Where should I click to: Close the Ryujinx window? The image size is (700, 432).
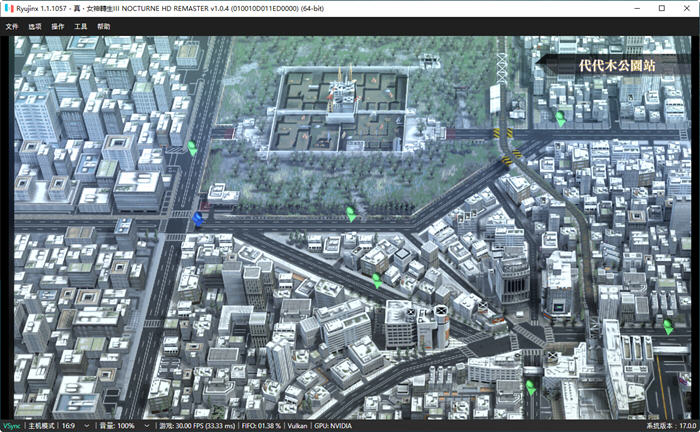687,8
